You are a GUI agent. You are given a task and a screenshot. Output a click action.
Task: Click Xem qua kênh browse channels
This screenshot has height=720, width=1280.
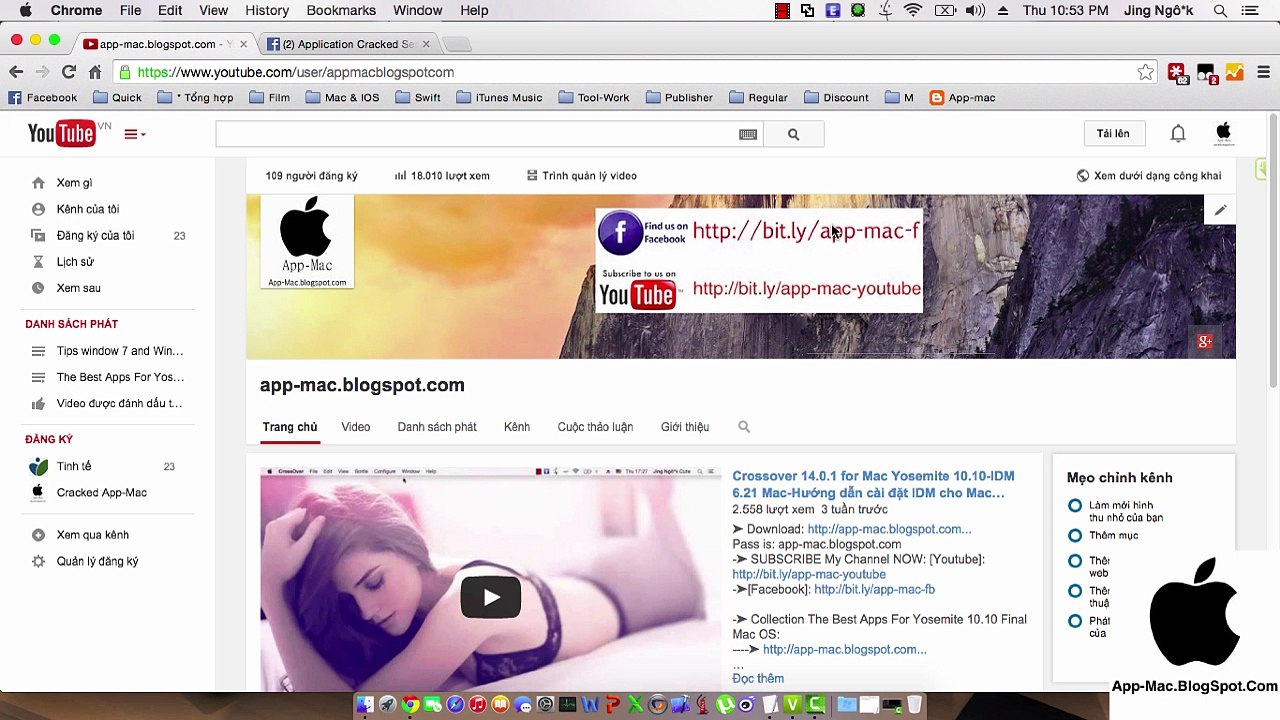(92, 535)
